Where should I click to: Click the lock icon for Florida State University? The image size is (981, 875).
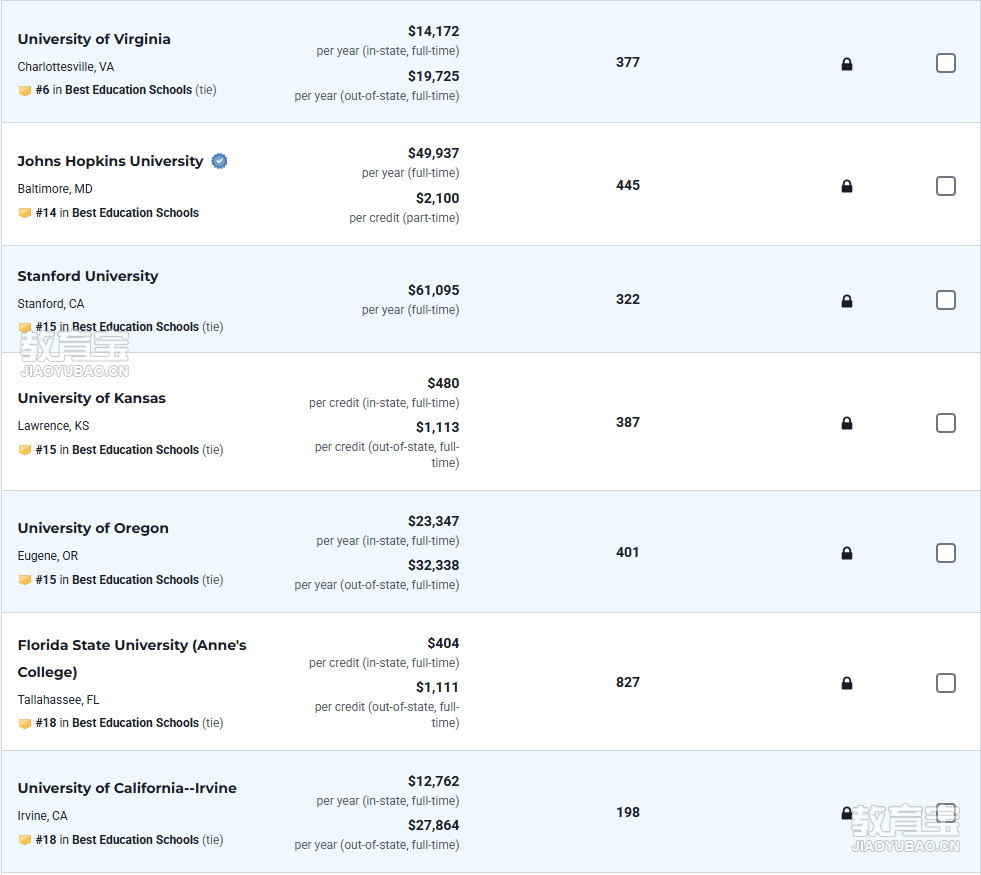point(846,683)
